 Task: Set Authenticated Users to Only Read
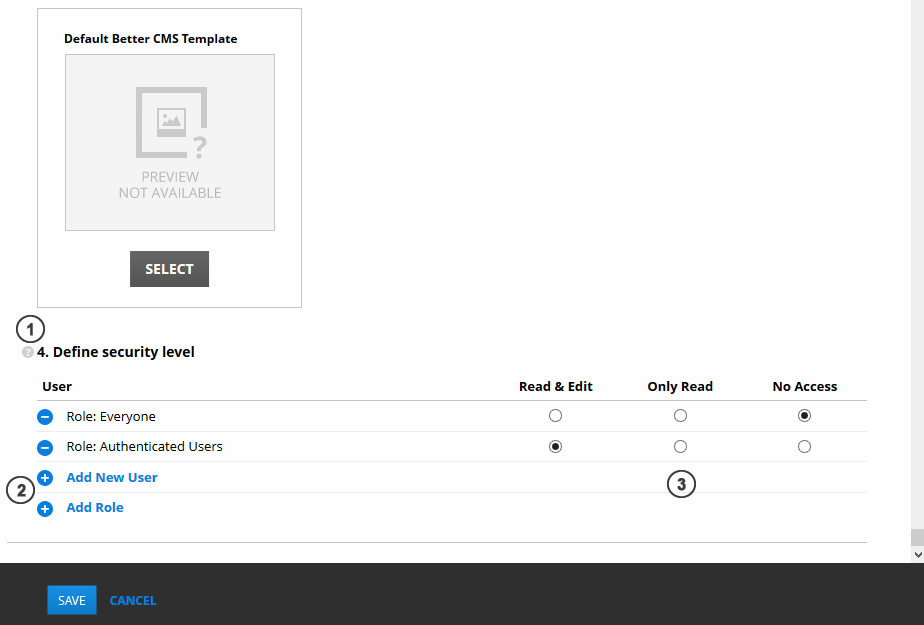pos(680,447)
